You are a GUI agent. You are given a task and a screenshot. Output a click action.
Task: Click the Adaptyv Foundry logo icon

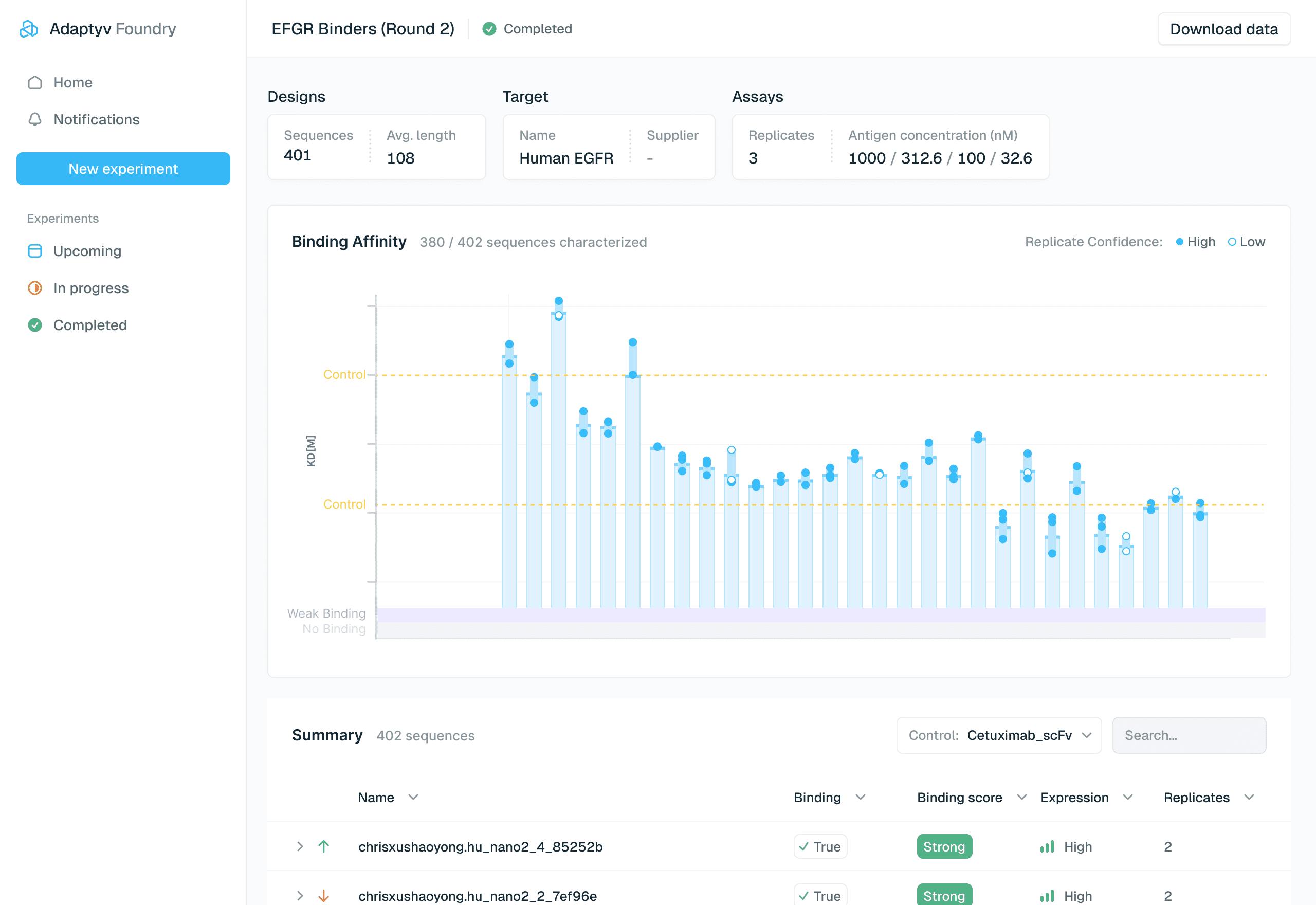pos(28,28)
